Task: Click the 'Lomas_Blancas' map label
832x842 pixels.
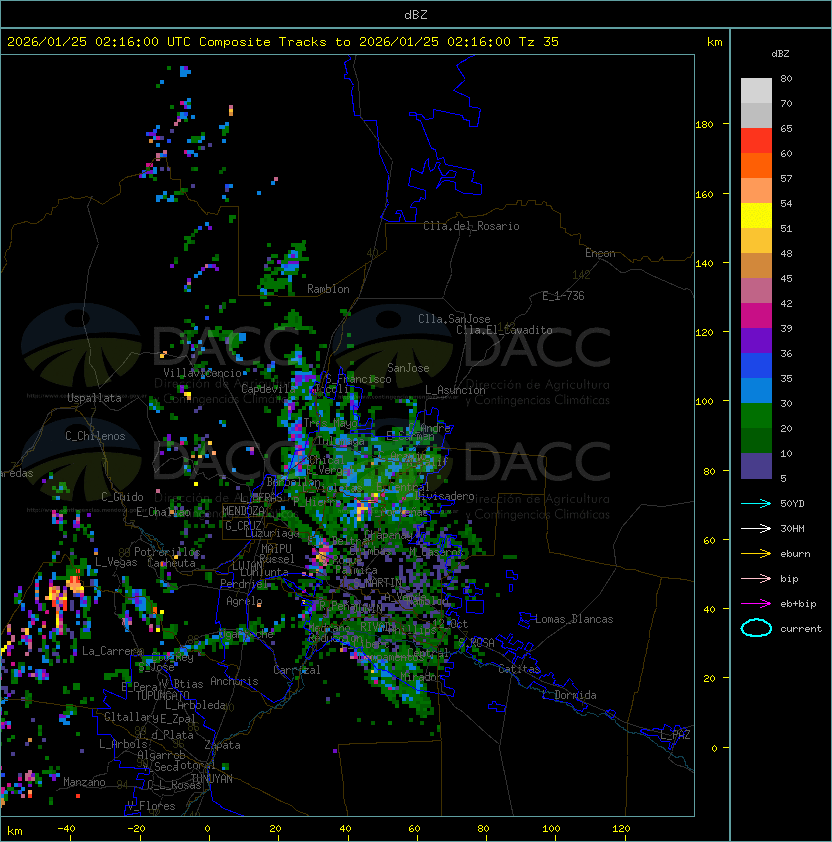Action: tap(574, 619)
